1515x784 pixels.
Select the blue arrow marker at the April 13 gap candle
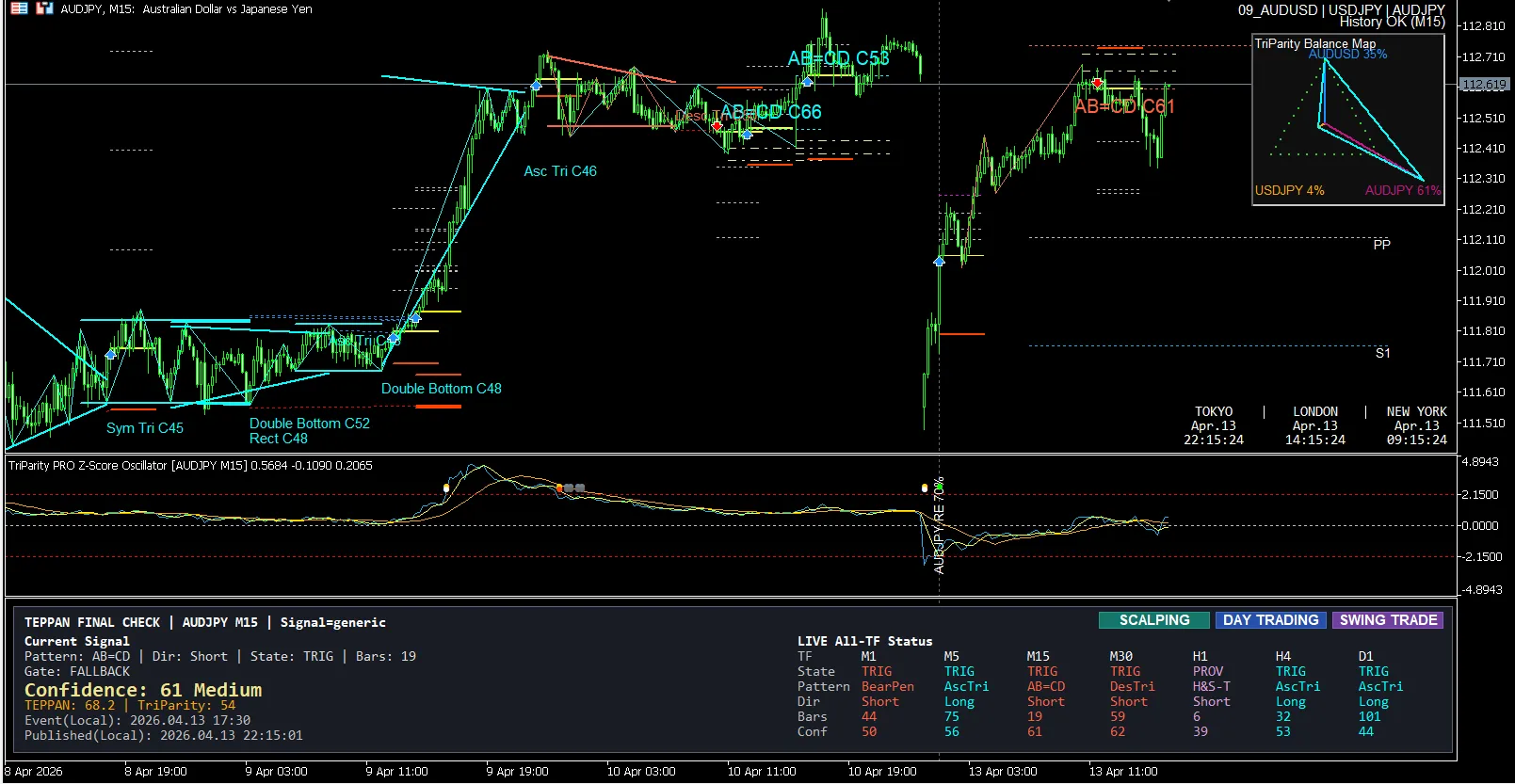click(939, 261)
